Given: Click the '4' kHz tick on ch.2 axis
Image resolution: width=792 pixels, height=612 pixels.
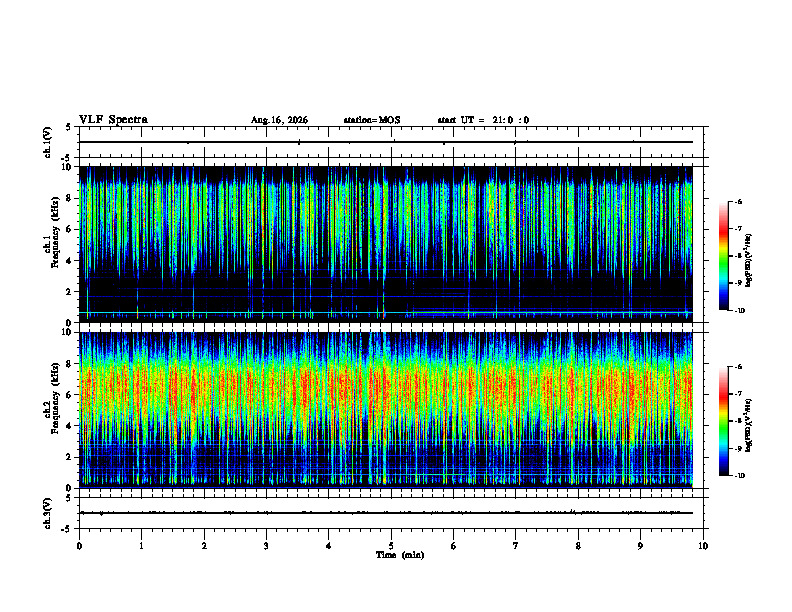Looking at the screenshot, I should click(70, 426).
